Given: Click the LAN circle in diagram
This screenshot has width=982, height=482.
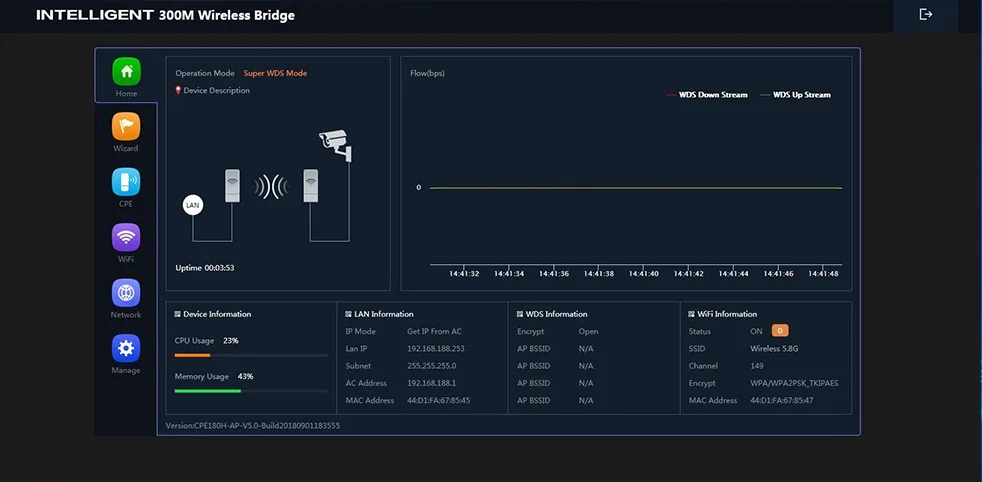Looking at the screenshot, I should (x=193, y=205).
